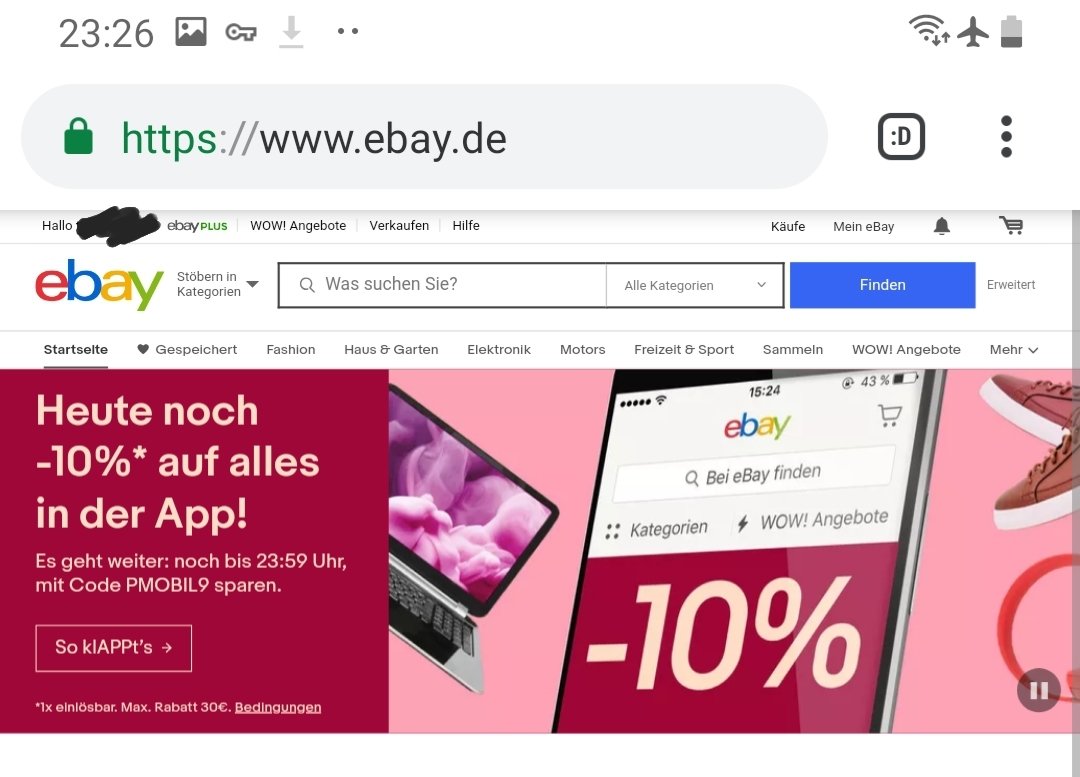Open the shopping cart icon
This screenshot has height=777, width=1080.
coord(1011,225)
